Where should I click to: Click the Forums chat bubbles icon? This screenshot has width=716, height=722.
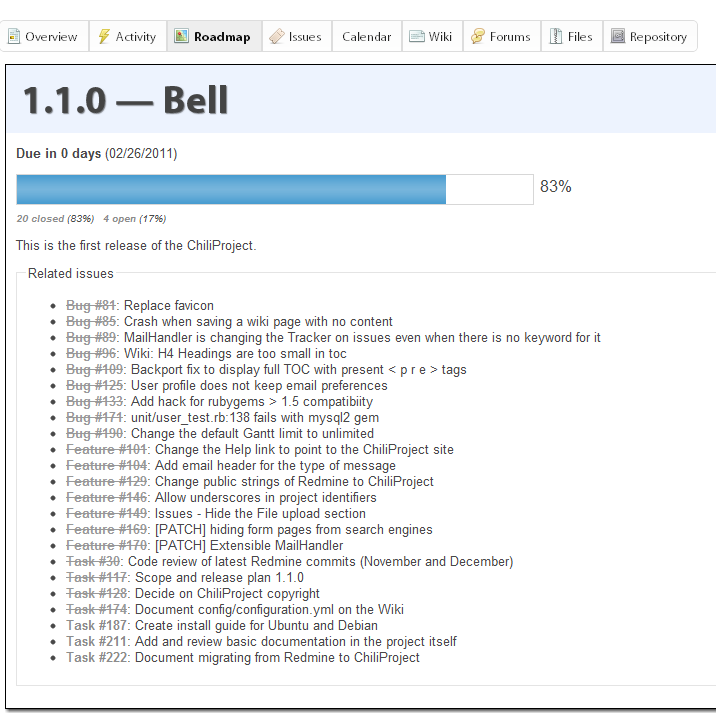478,36
